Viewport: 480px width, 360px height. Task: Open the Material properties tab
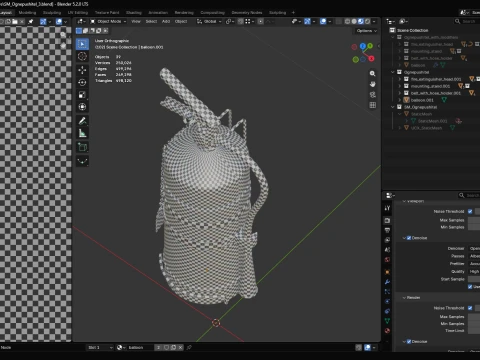tap(387, 331)
